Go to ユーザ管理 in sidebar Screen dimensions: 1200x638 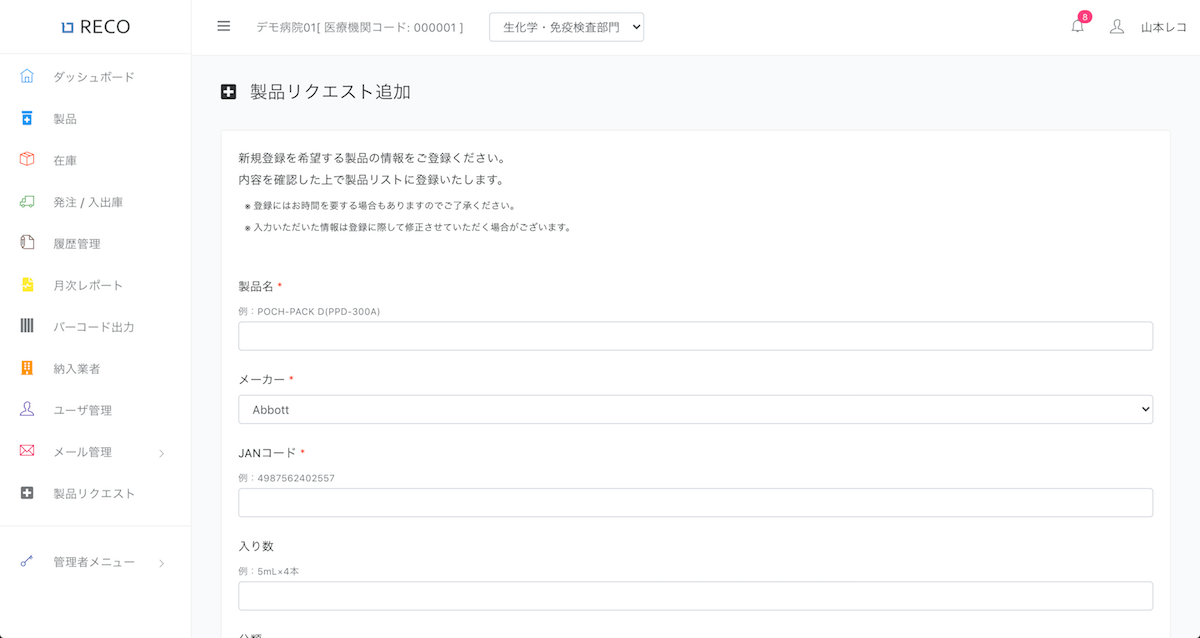pyautogui.click(x=82, y=410)
